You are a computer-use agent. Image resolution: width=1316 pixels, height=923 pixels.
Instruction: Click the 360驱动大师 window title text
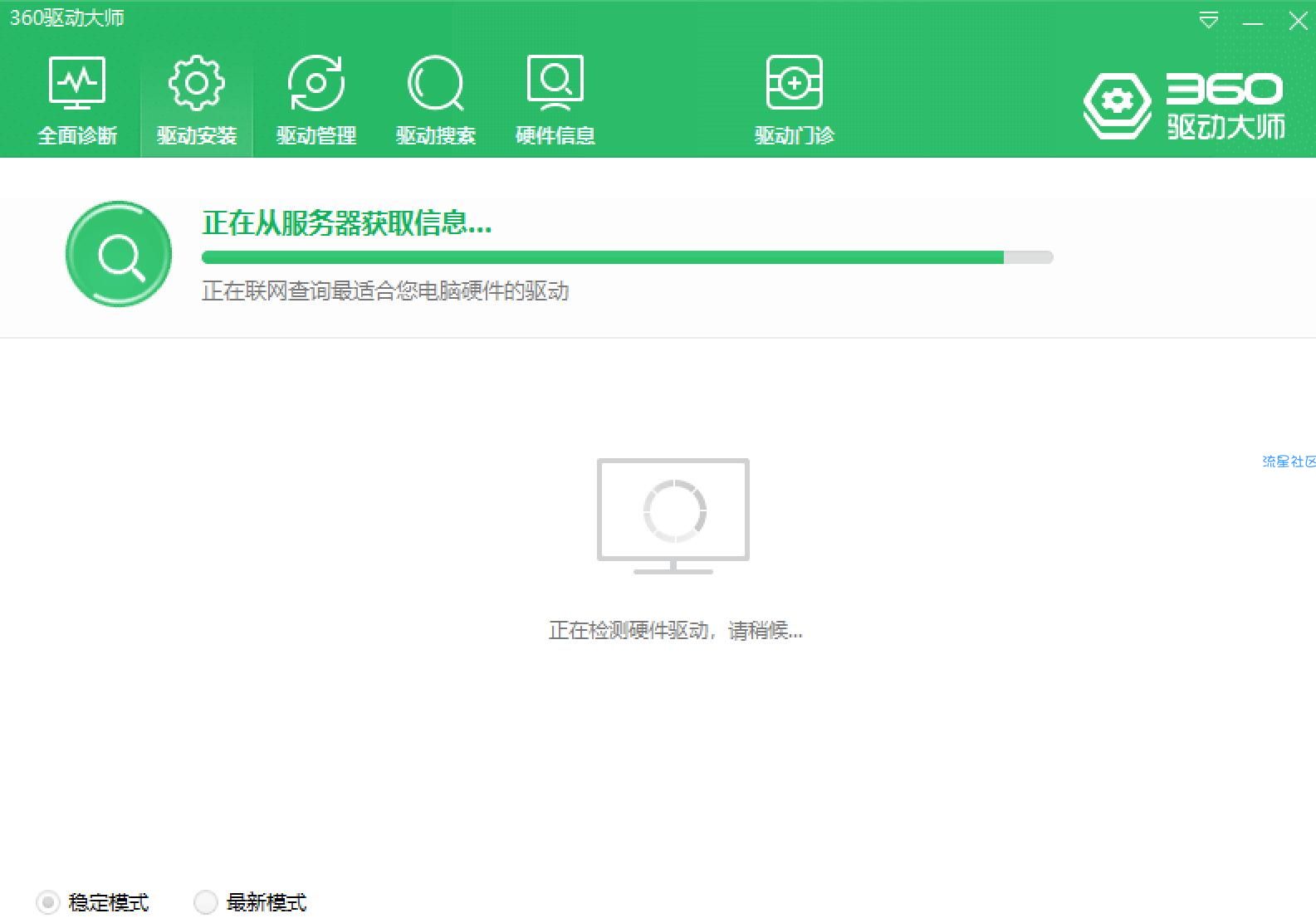66,18
